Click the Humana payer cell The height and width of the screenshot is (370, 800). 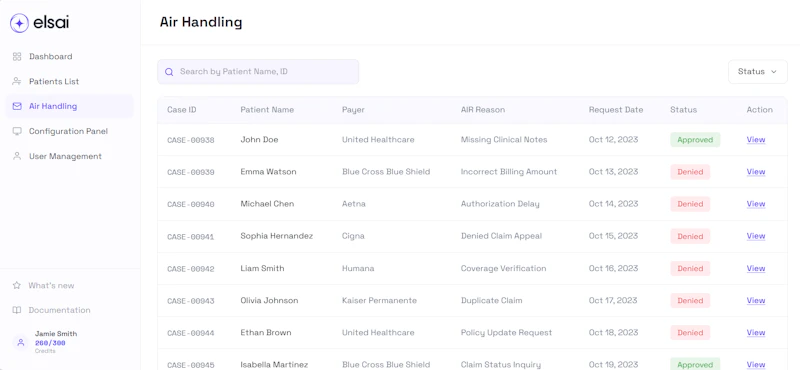point(358,268)
